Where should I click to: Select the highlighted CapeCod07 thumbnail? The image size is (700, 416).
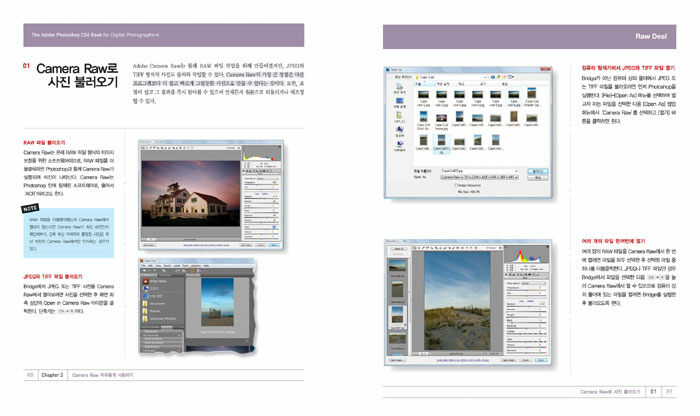tap(442, 144)
